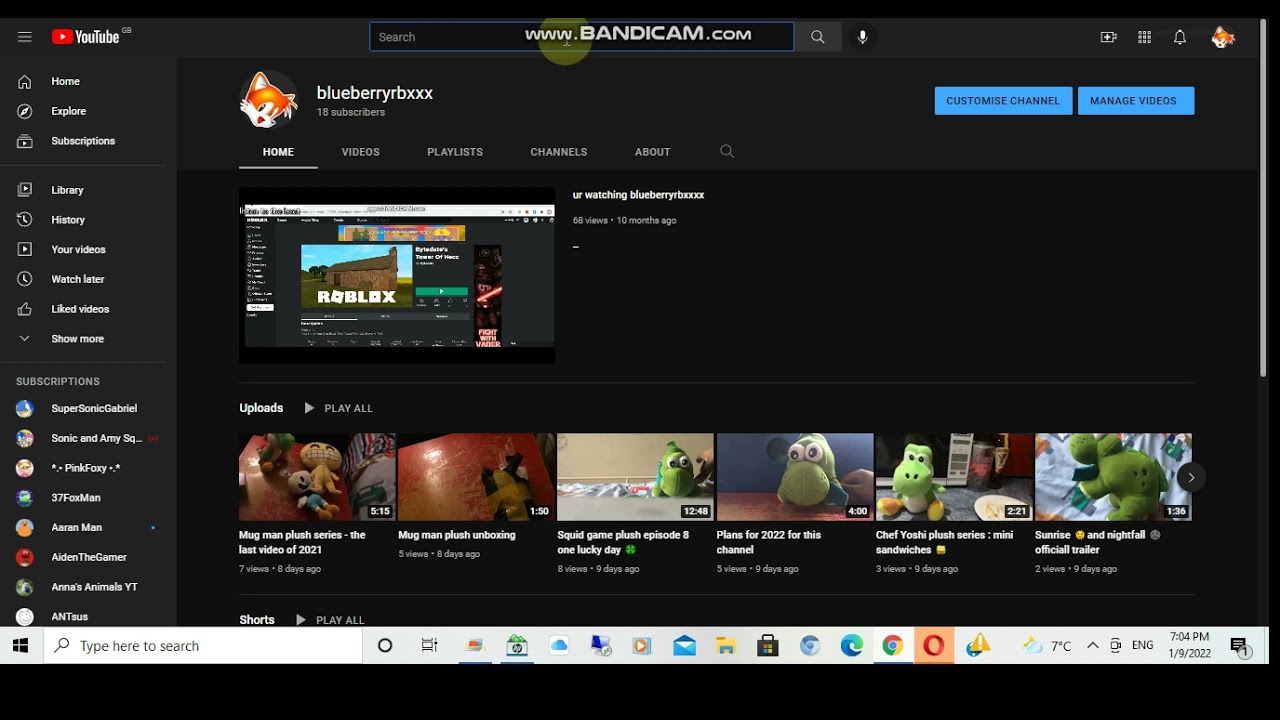Open PinkFoxy subscription channel

(88, 468)
